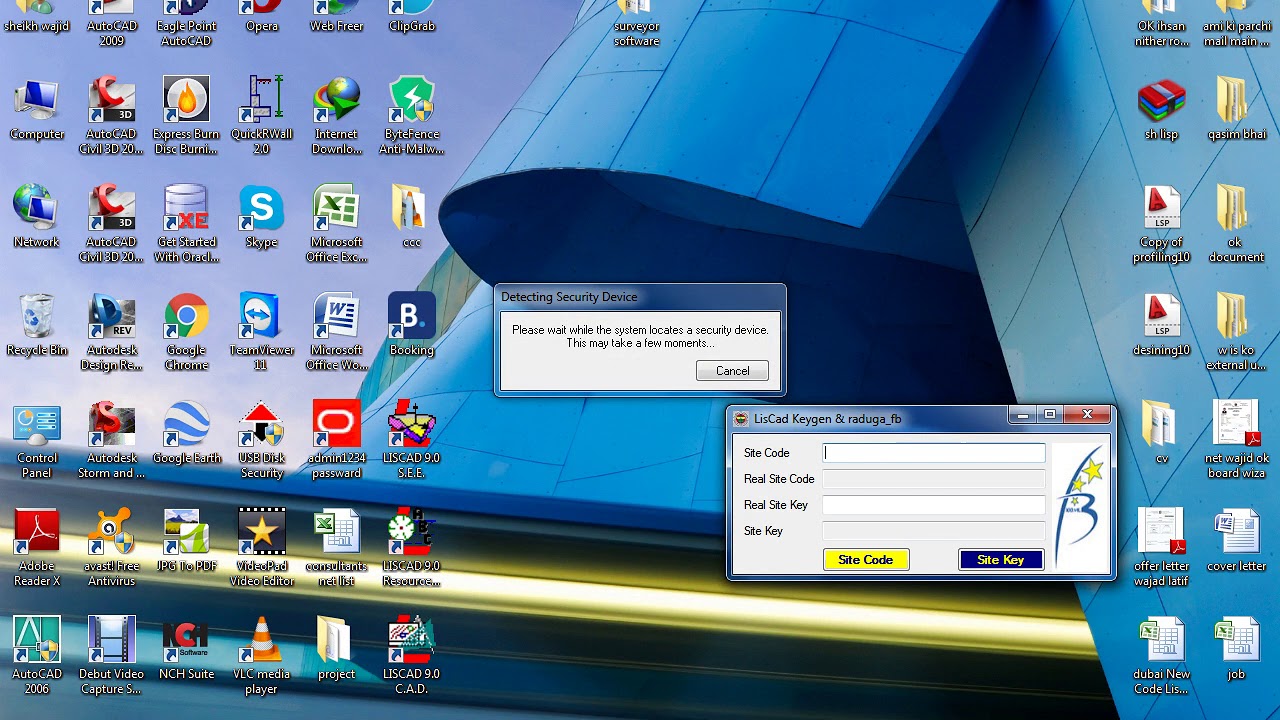Launch Autodesk Design Review shortcut
Viewport: 1280px width, 720px height.
tap(112, 332)
